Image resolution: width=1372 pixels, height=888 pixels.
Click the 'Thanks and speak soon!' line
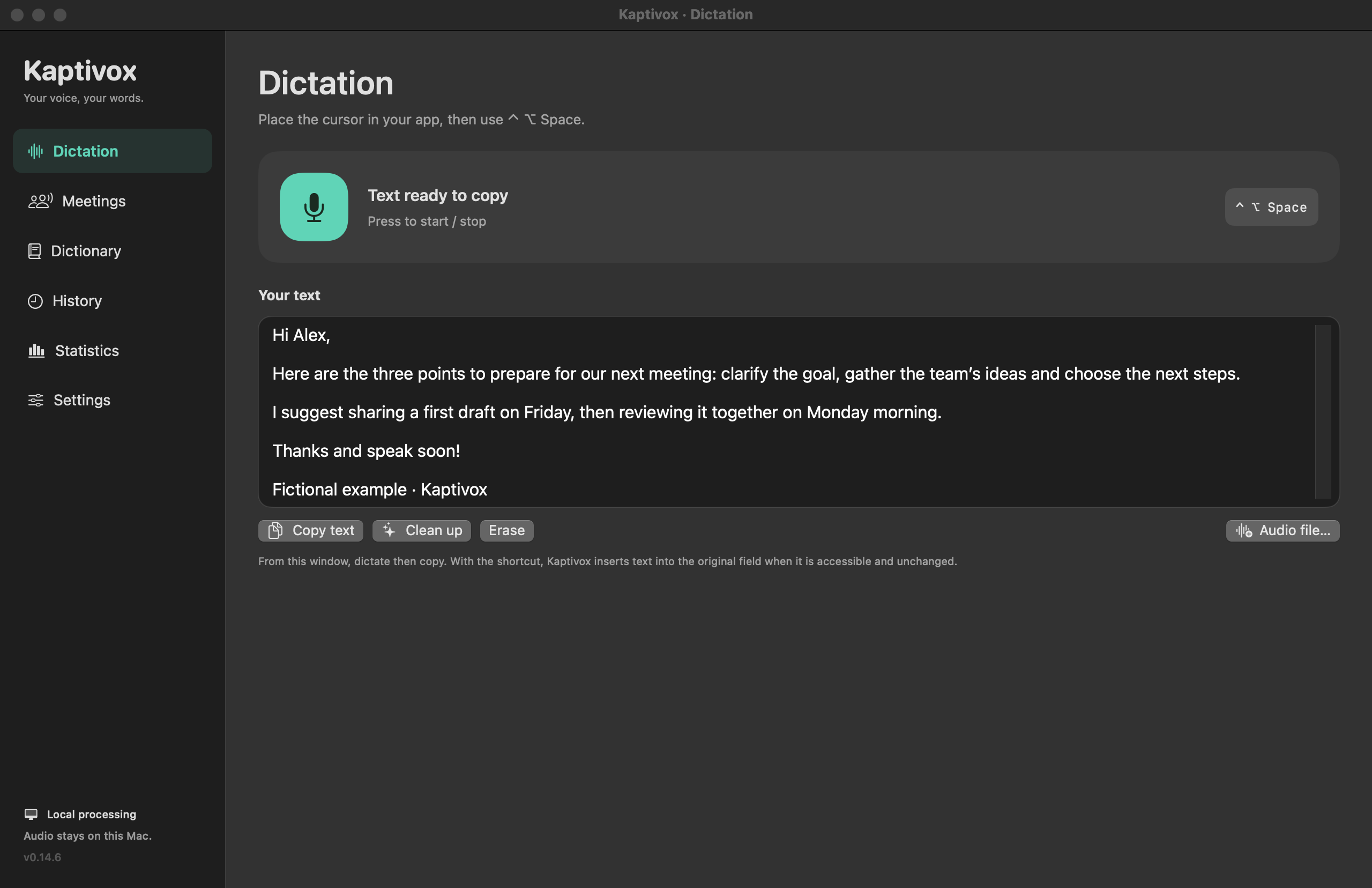366,451
